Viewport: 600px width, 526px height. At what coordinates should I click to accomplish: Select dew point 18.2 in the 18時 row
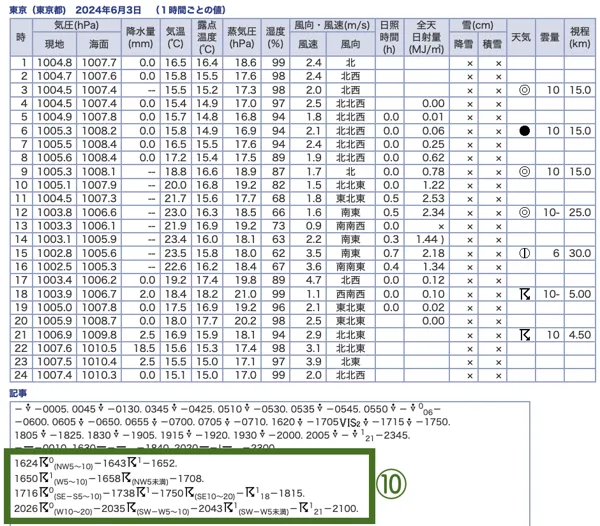pos(207,294)
